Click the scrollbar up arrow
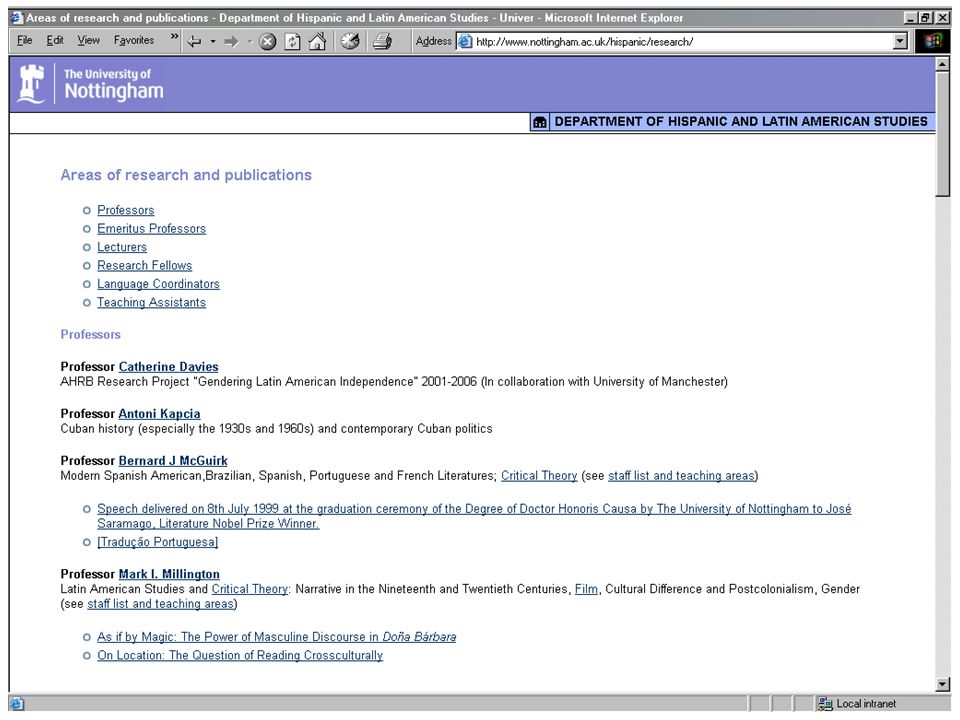The height and width of the screenshot is (720, 960). tap(943, 64)
